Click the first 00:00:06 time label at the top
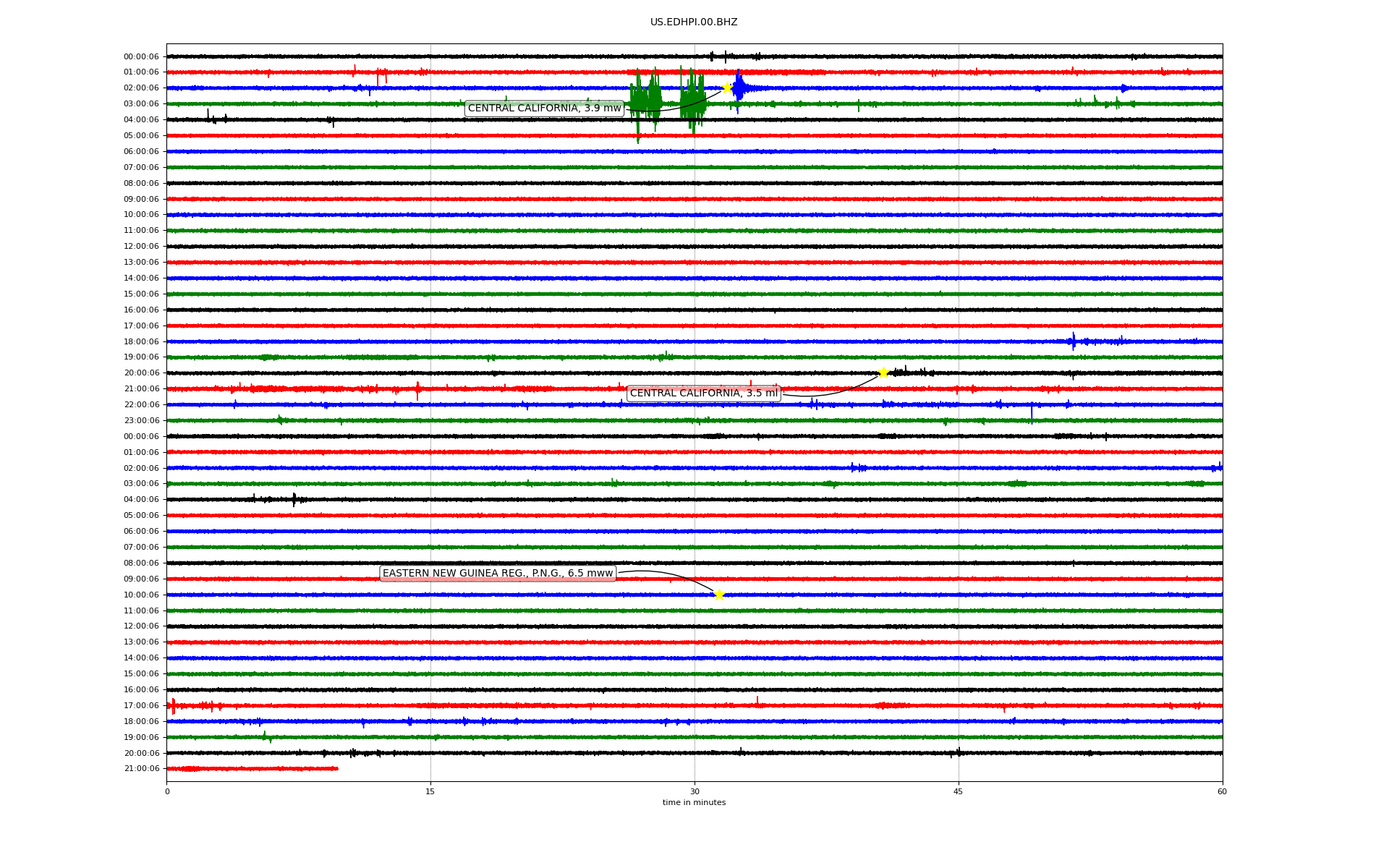Screen dimensions: 1389x868 tap(141, 56)
